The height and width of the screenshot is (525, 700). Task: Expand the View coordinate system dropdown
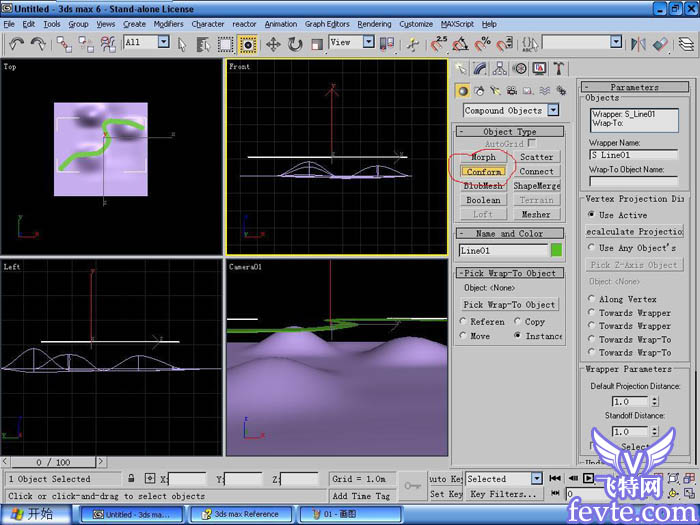point(368,43)
